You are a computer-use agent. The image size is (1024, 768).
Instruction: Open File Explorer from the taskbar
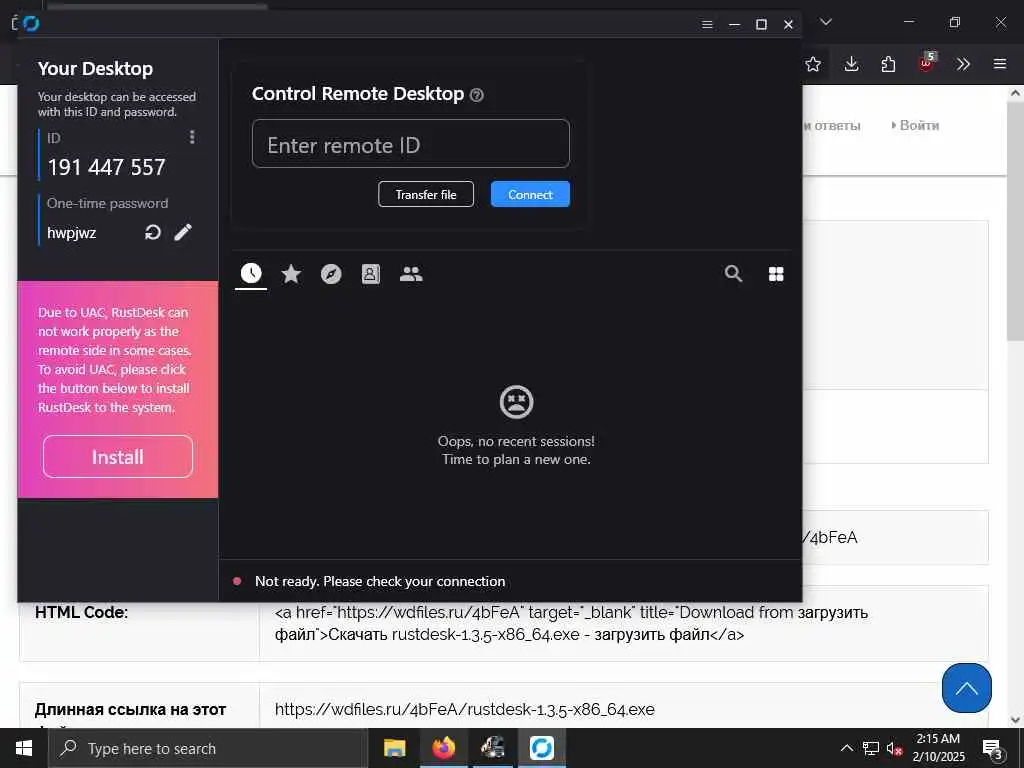tap(394, 748)
